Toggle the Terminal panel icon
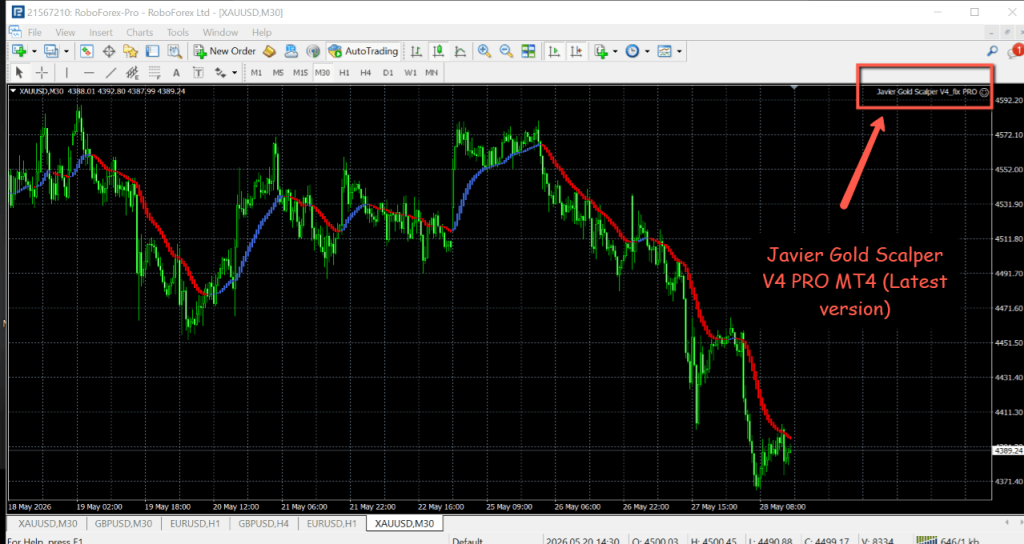 pos(152,51)
